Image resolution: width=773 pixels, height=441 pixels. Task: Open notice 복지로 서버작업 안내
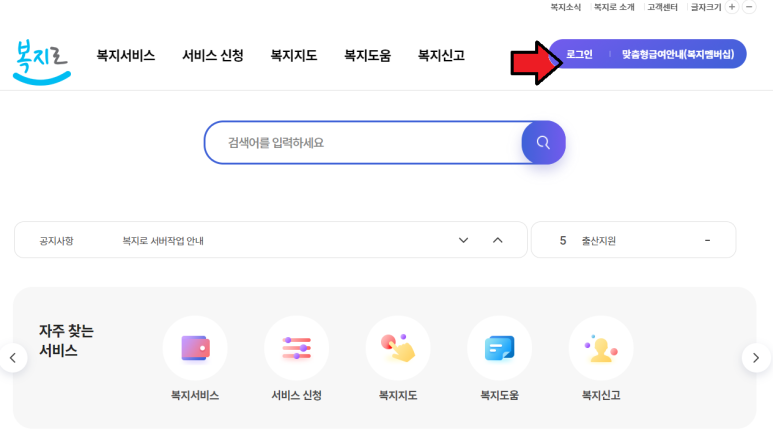click(x=163, y=241)
